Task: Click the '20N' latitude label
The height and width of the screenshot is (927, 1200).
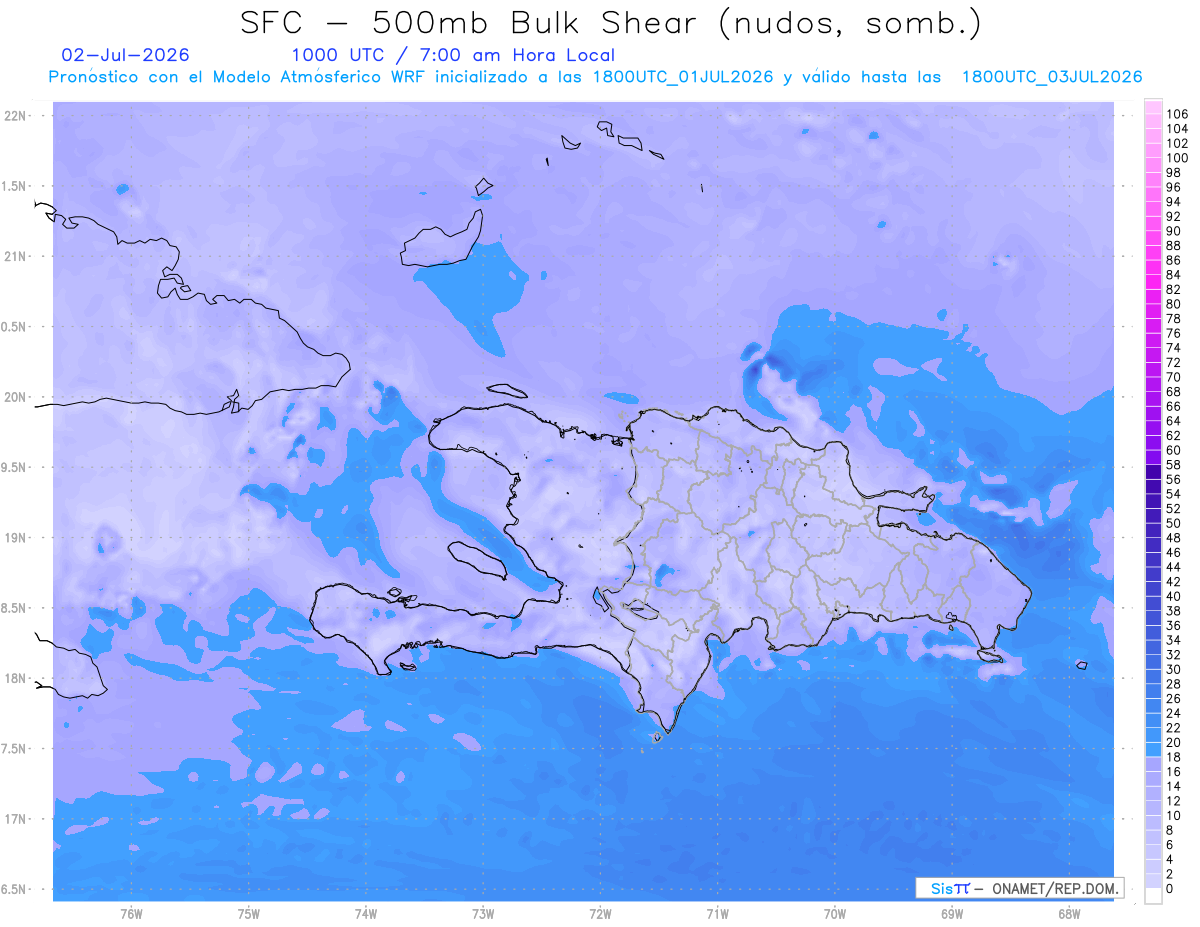Action: tap(17, 397)
